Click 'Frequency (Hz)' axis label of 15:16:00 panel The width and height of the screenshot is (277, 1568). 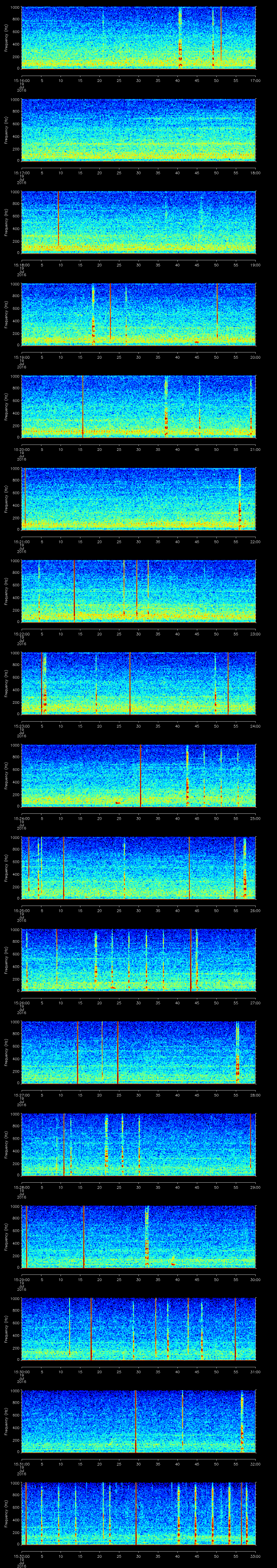pyautogui.click(x=6, y=38)
